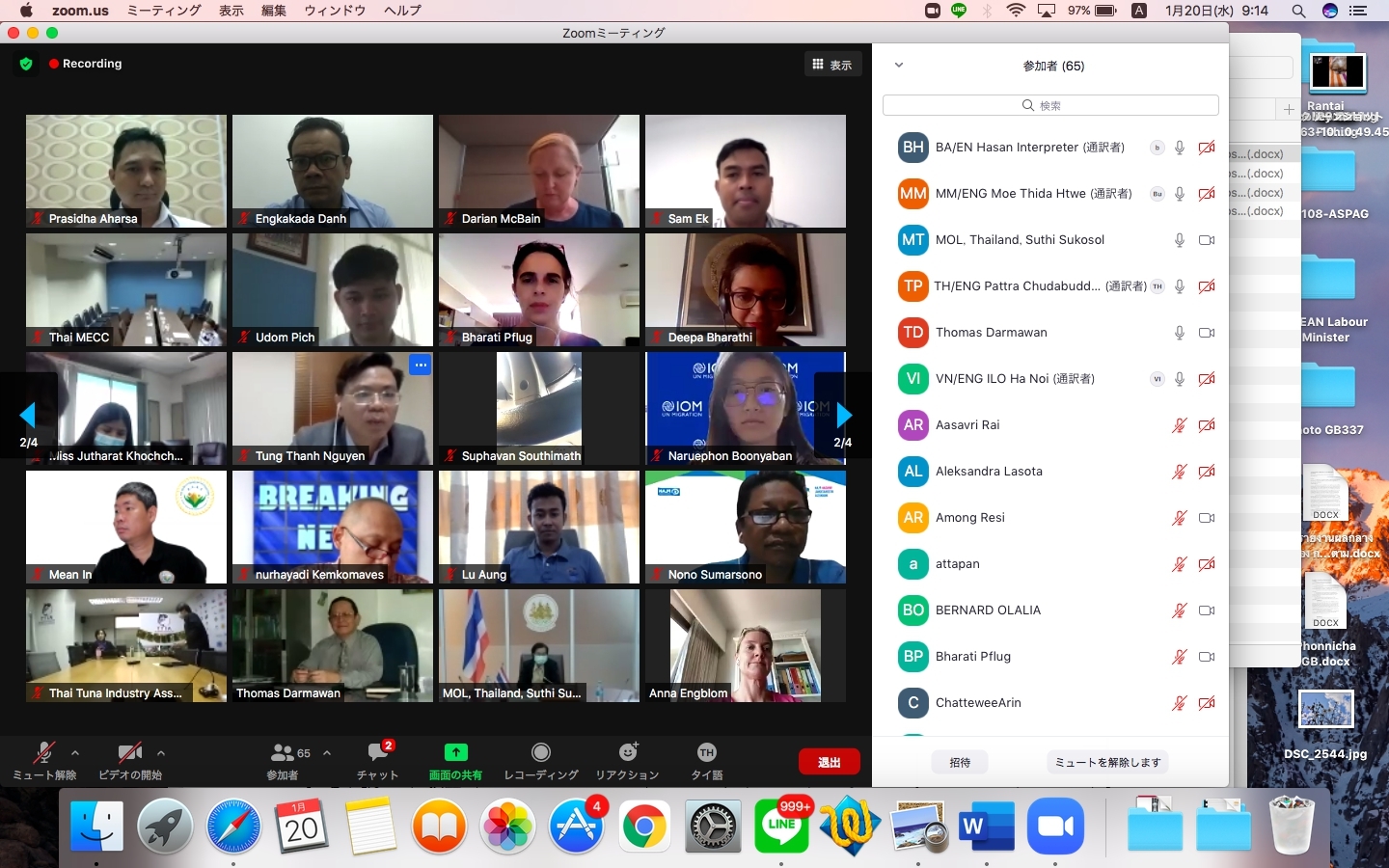
Task: Open the more options on Tung Thanh Nguyen's video
Action: click(x=420, y=365)
